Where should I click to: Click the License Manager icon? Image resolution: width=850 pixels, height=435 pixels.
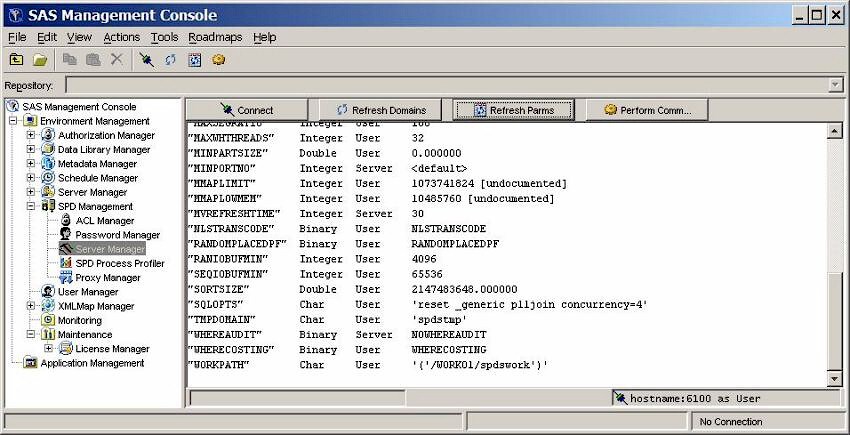click(x=66, y=348)
